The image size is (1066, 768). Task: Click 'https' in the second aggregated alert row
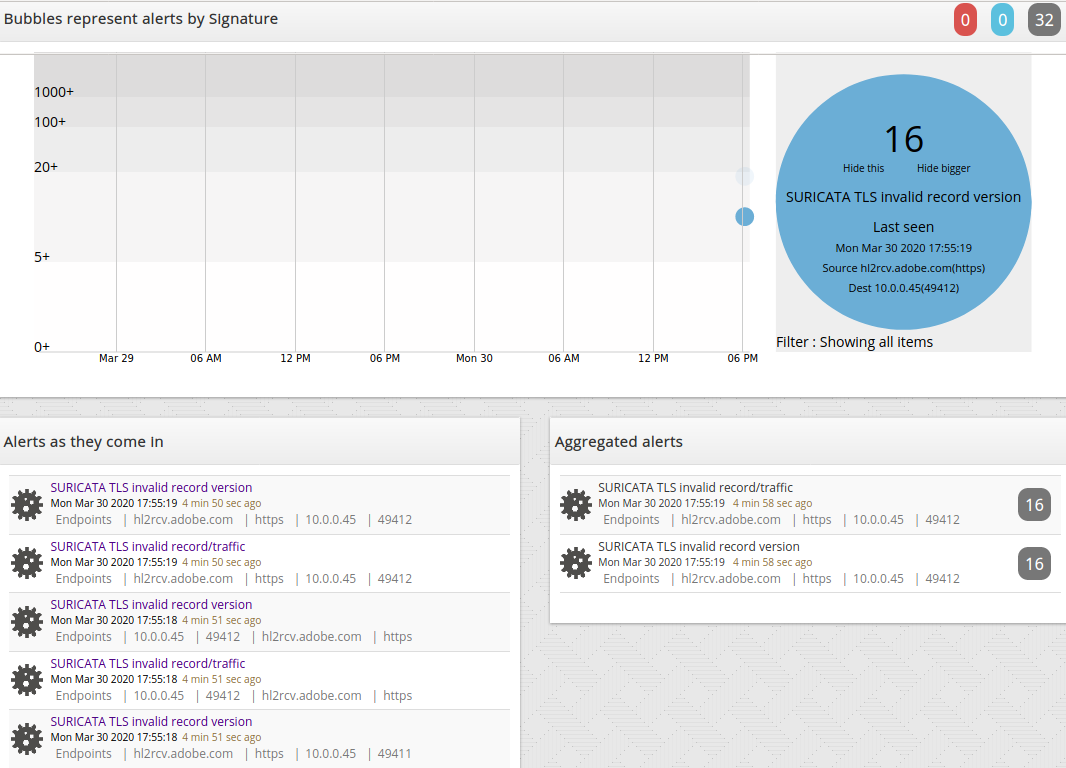click(x=816, y=578)
